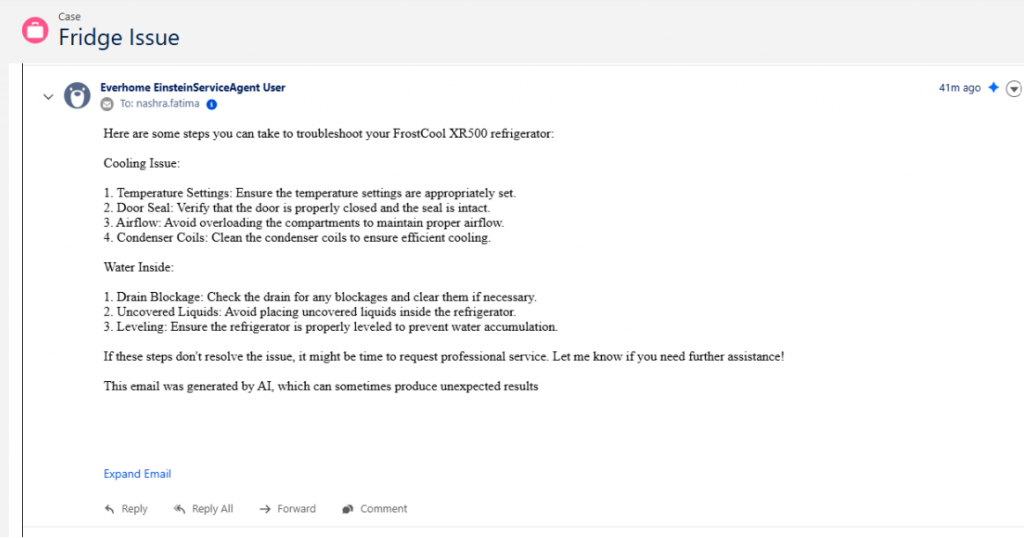Screen dimensions: 1024x538
Task: Click the Einstein agent bear avatar
Action: (77, 96)
